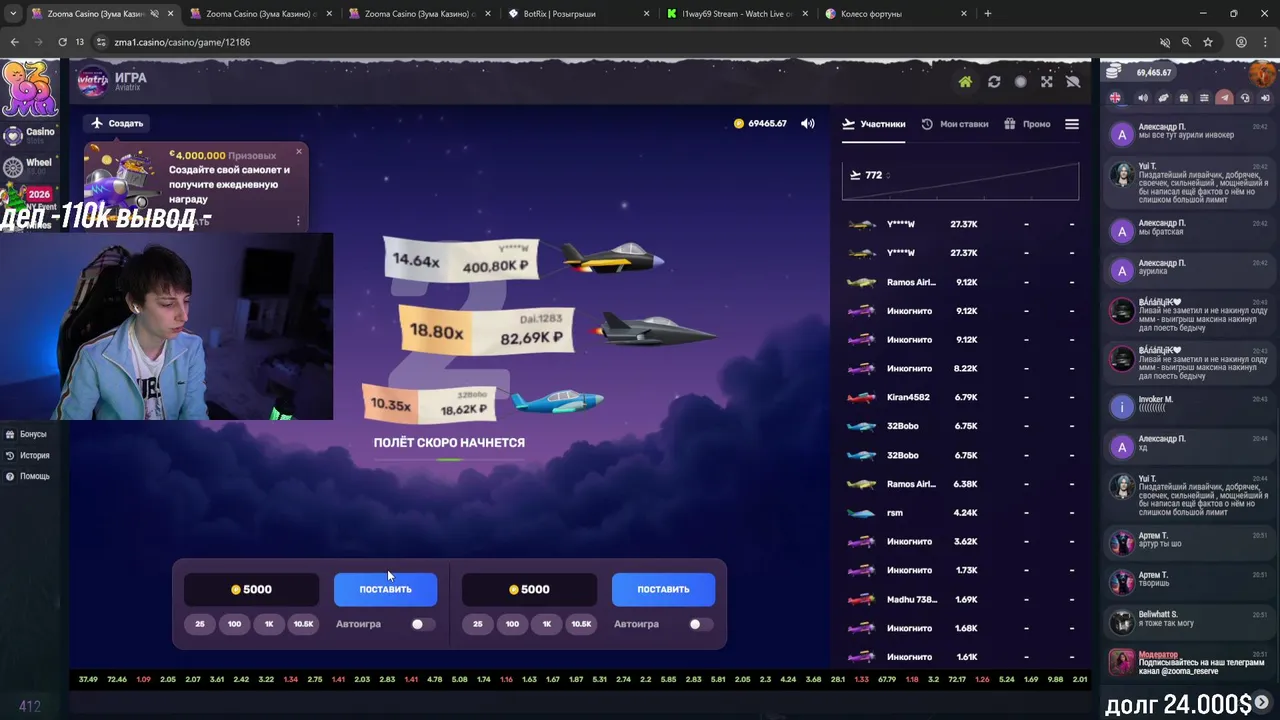Screen dimensions: 1280x720
Task: Select 25 chip in left bet panel
Action: tap(200, 624)
